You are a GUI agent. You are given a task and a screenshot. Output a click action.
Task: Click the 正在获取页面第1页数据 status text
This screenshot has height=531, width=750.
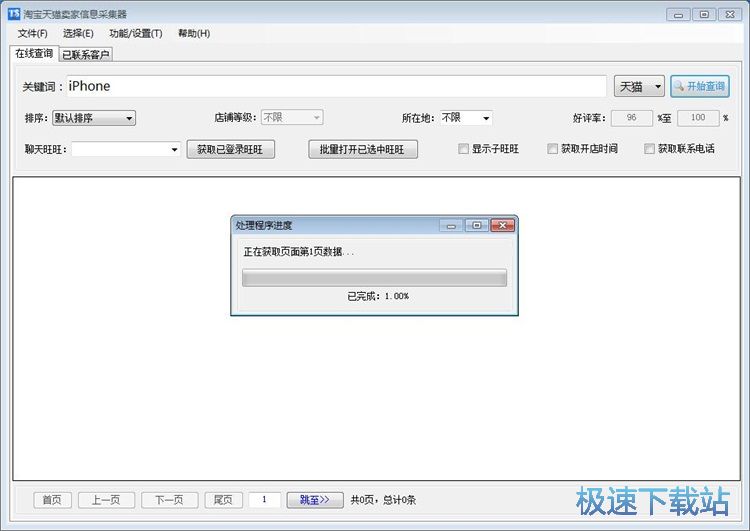pos(299,252)
